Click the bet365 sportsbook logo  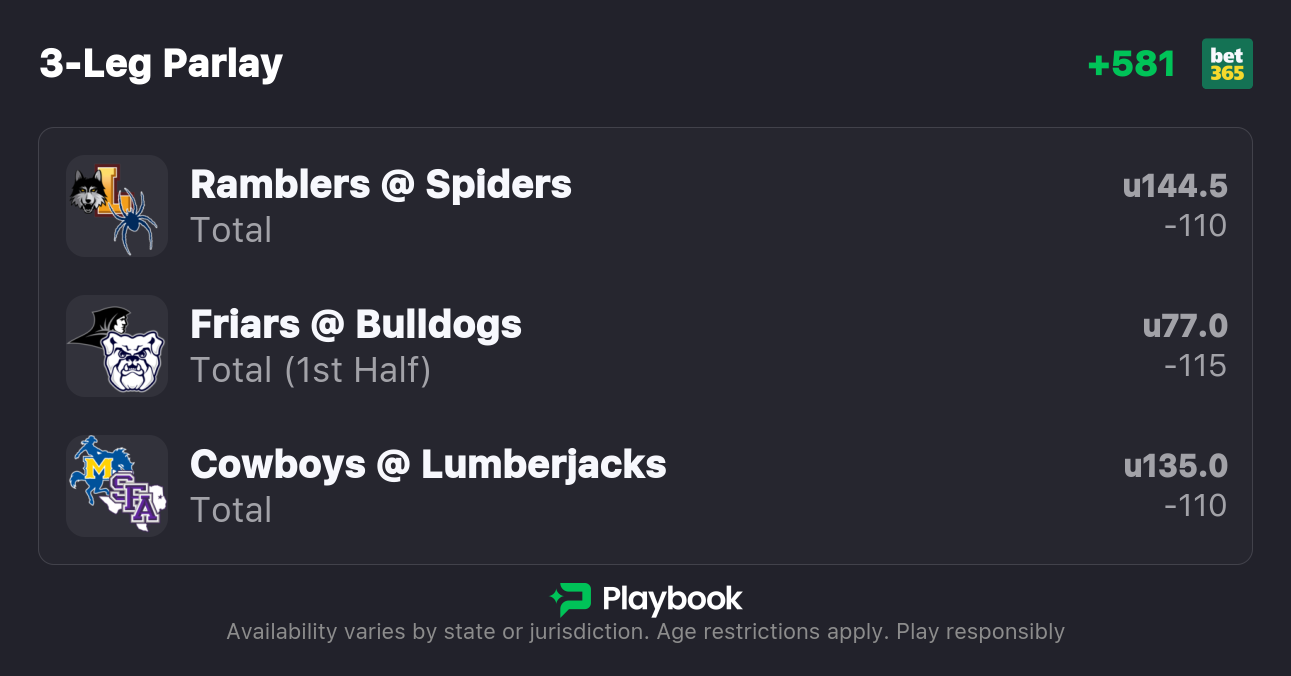coord(1227,64)
